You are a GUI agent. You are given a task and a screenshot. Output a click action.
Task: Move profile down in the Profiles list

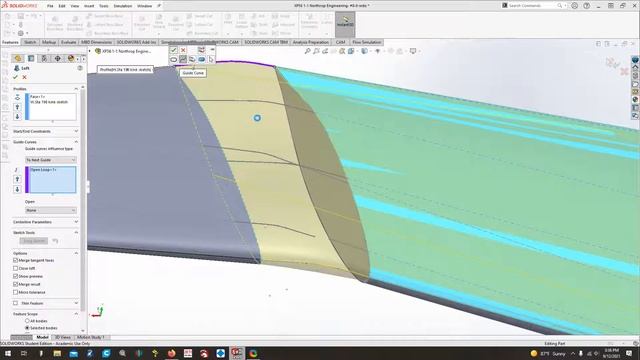click(17, 116)
